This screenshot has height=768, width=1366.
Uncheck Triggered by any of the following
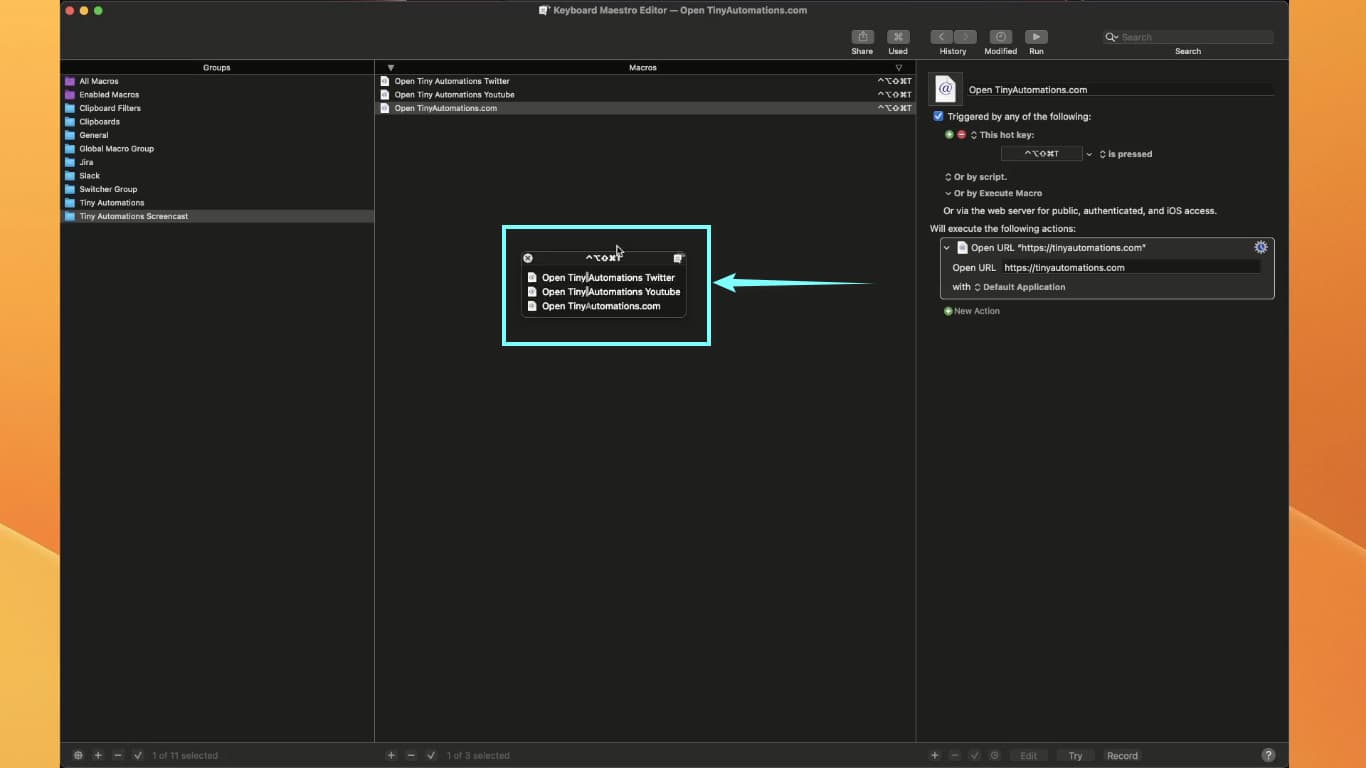pyautogui.click(x=938, y=116)
